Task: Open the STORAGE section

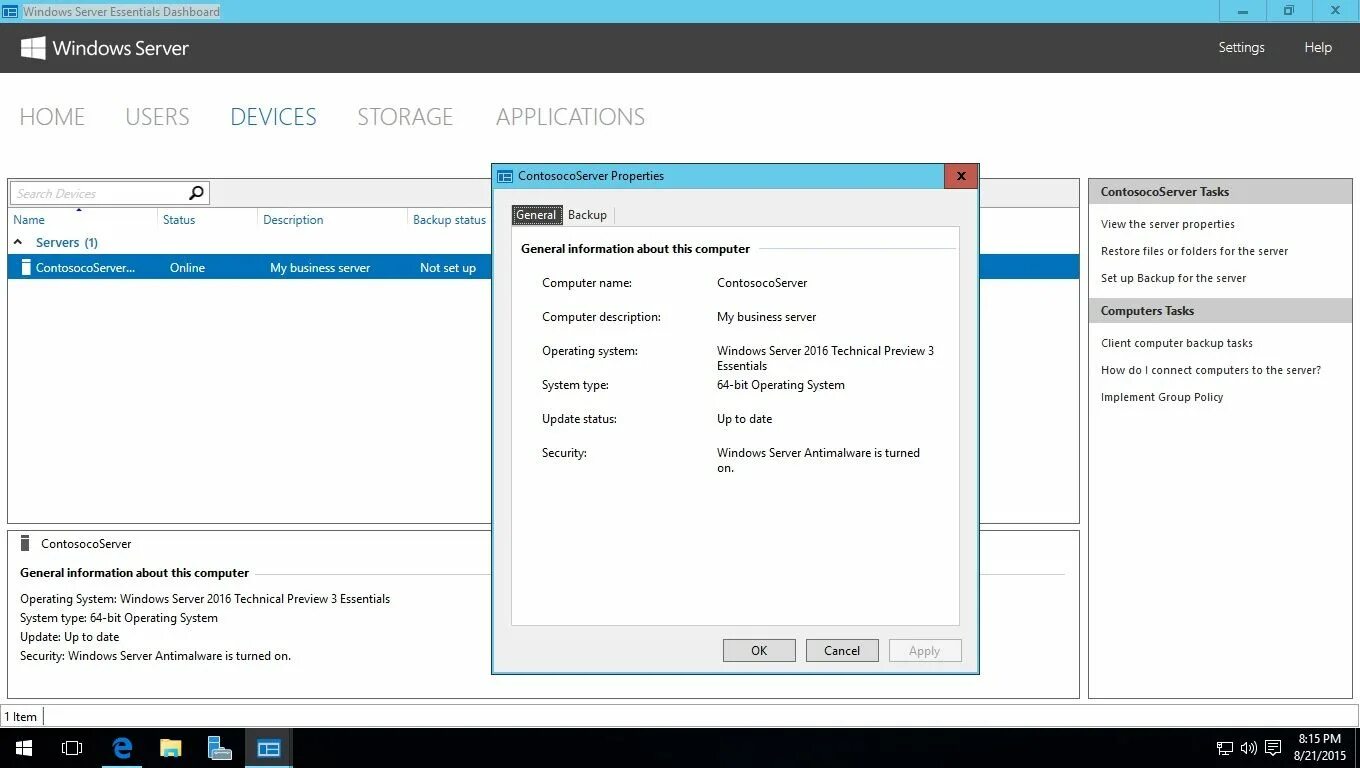Action: tap(405, 117)
